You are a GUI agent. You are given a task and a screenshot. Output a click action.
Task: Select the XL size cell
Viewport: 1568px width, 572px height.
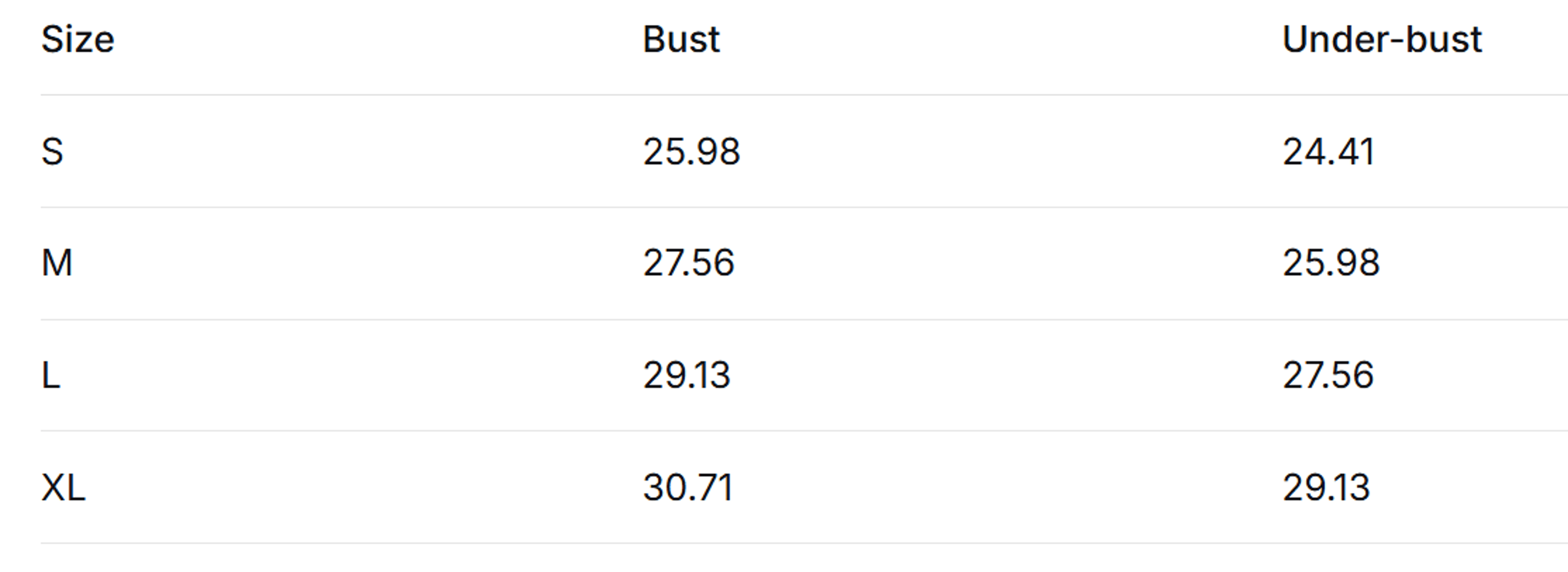click(x=63, y=487)
